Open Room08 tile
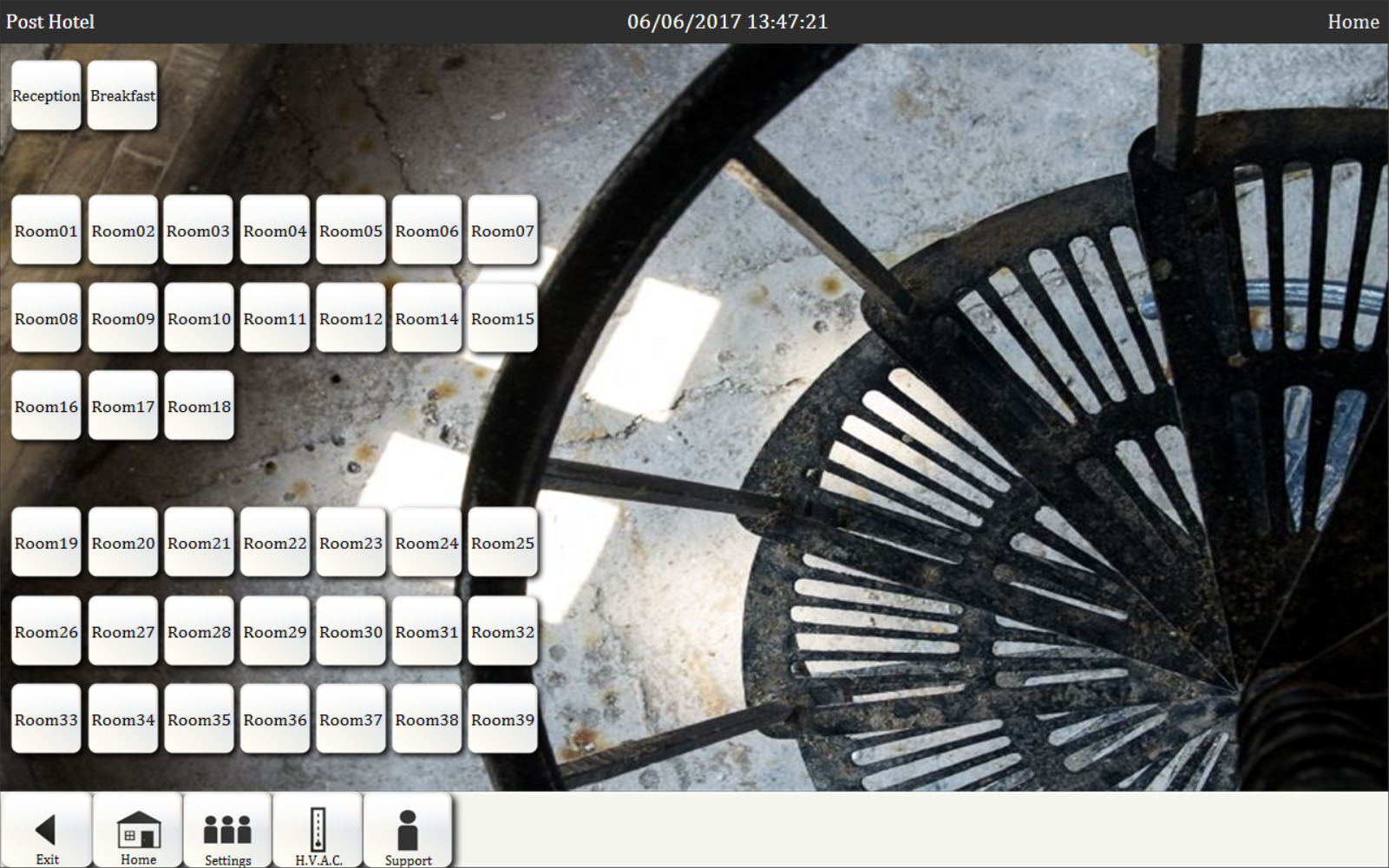 click(46, 318)
